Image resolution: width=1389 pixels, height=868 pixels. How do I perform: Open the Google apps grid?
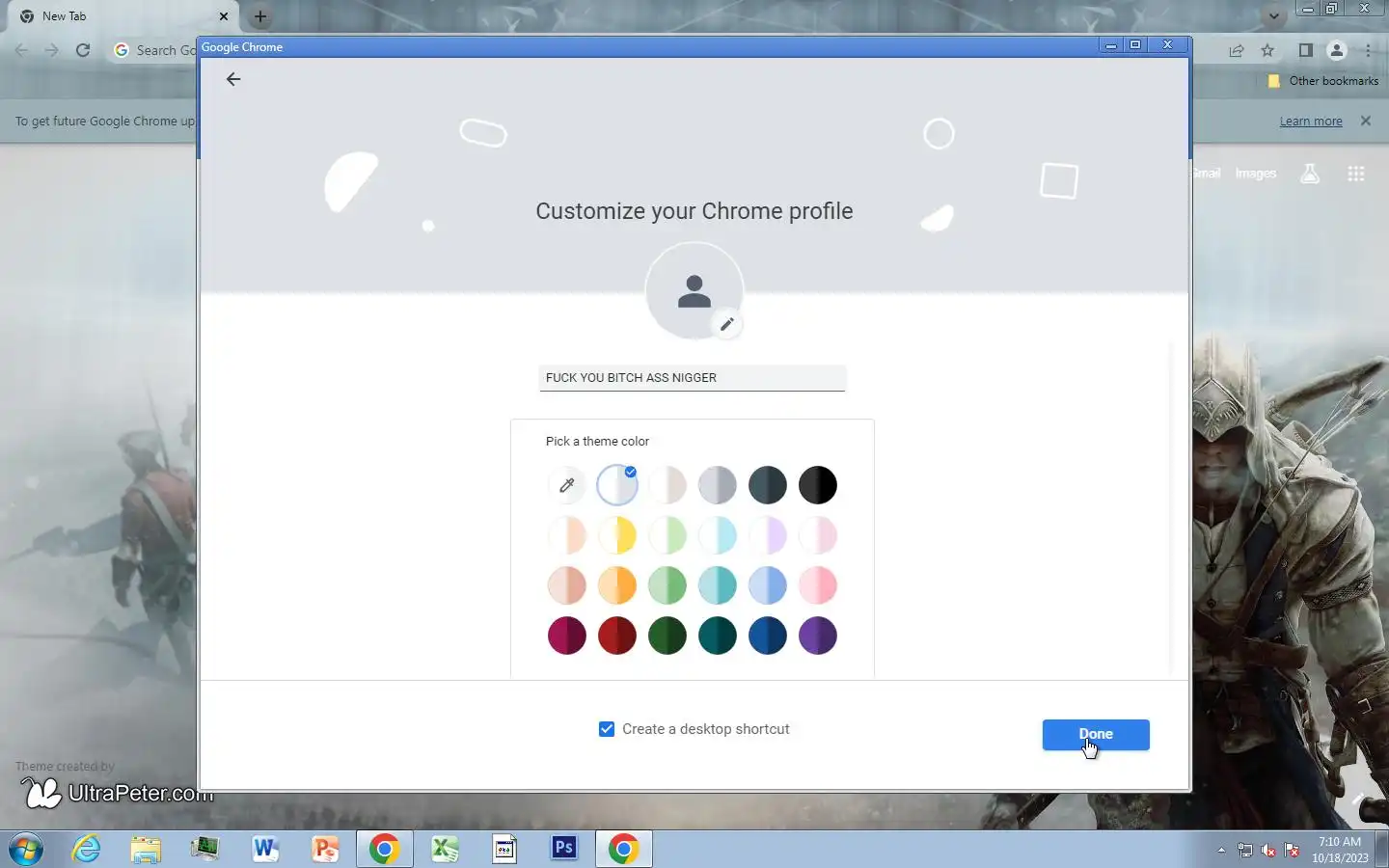click(x=1356, y=174)
